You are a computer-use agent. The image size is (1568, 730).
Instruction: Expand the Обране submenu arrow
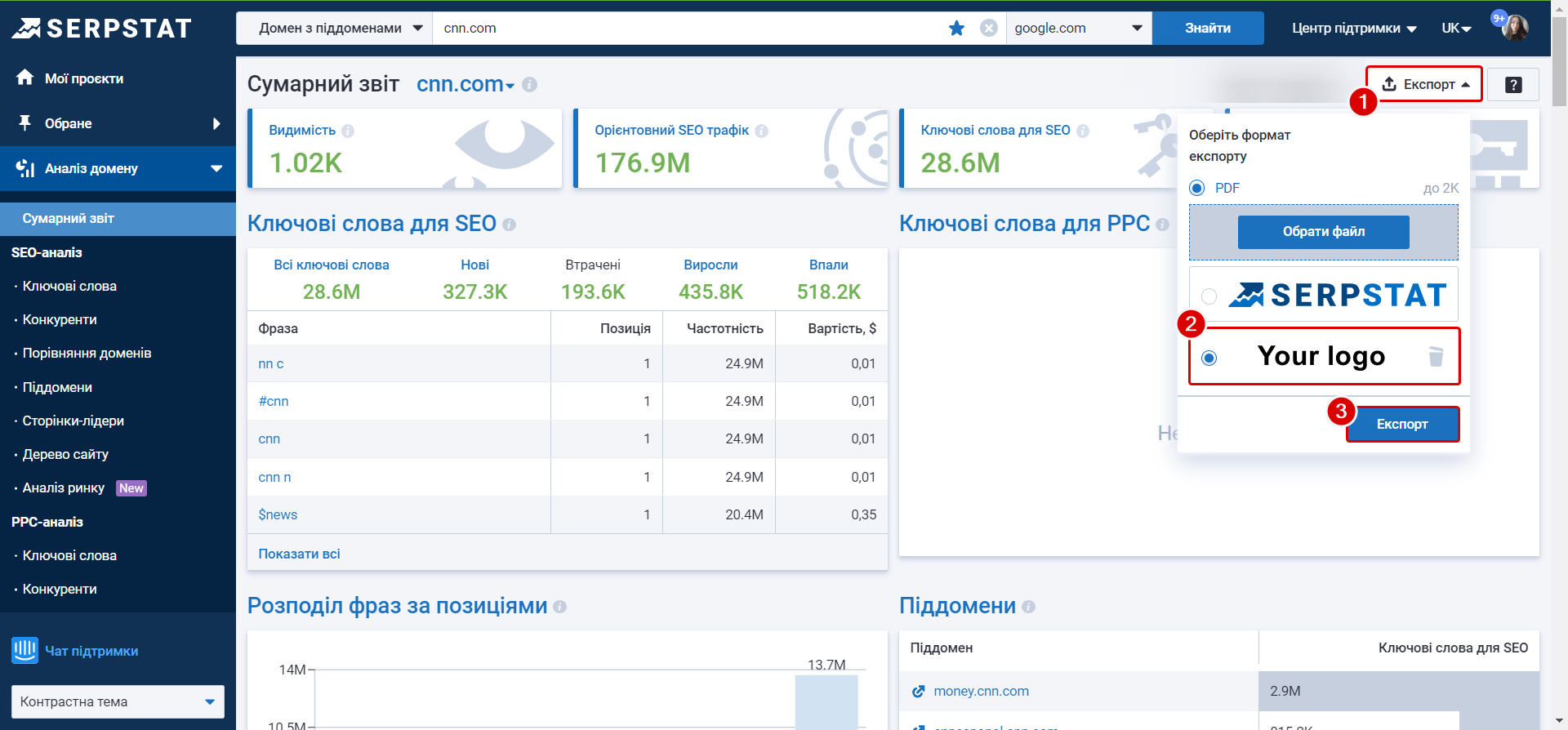(216, 124)
